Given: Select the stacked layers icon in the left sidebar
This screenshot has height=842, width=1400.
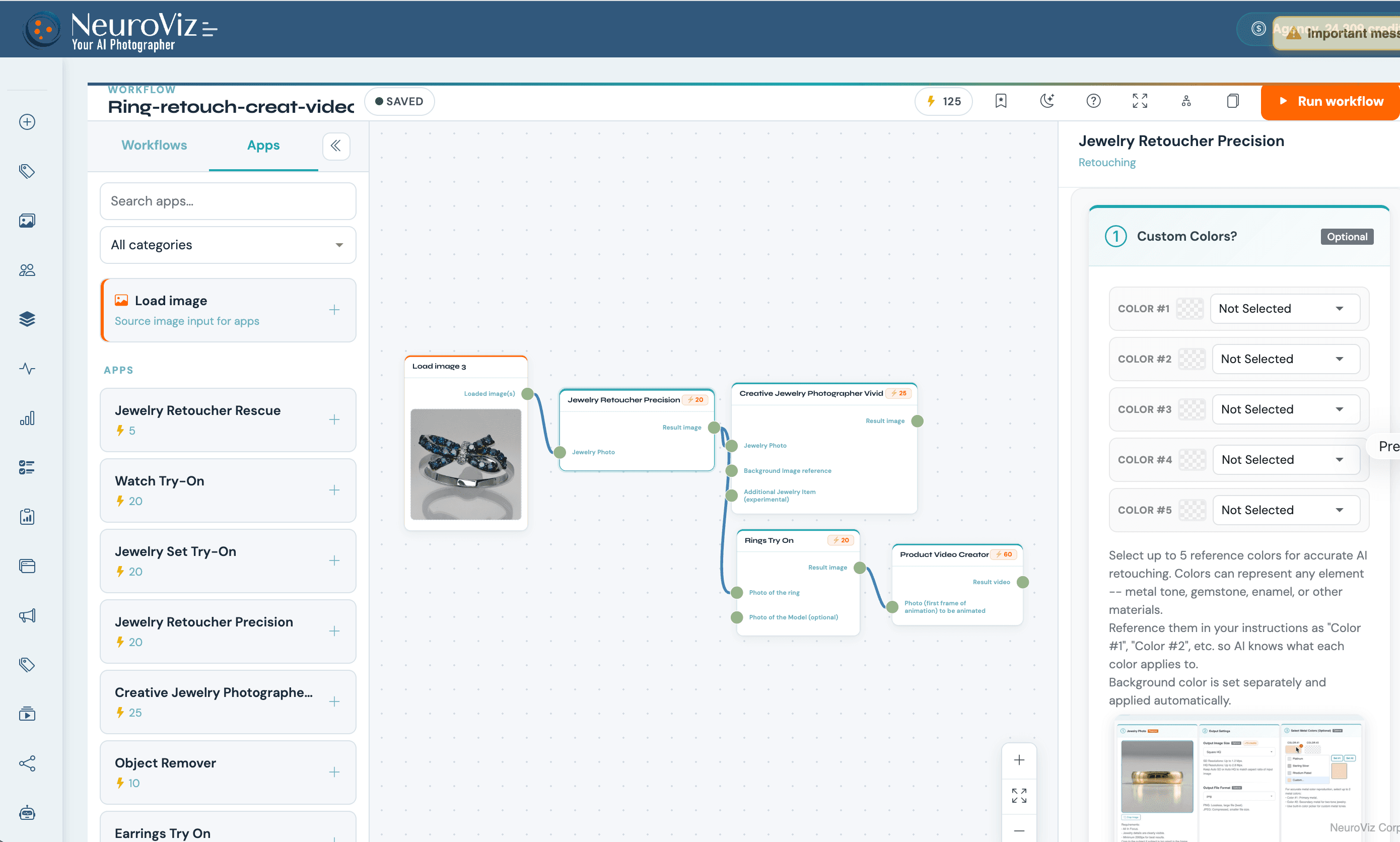Looking at the screenshot, I should point(27,319).
